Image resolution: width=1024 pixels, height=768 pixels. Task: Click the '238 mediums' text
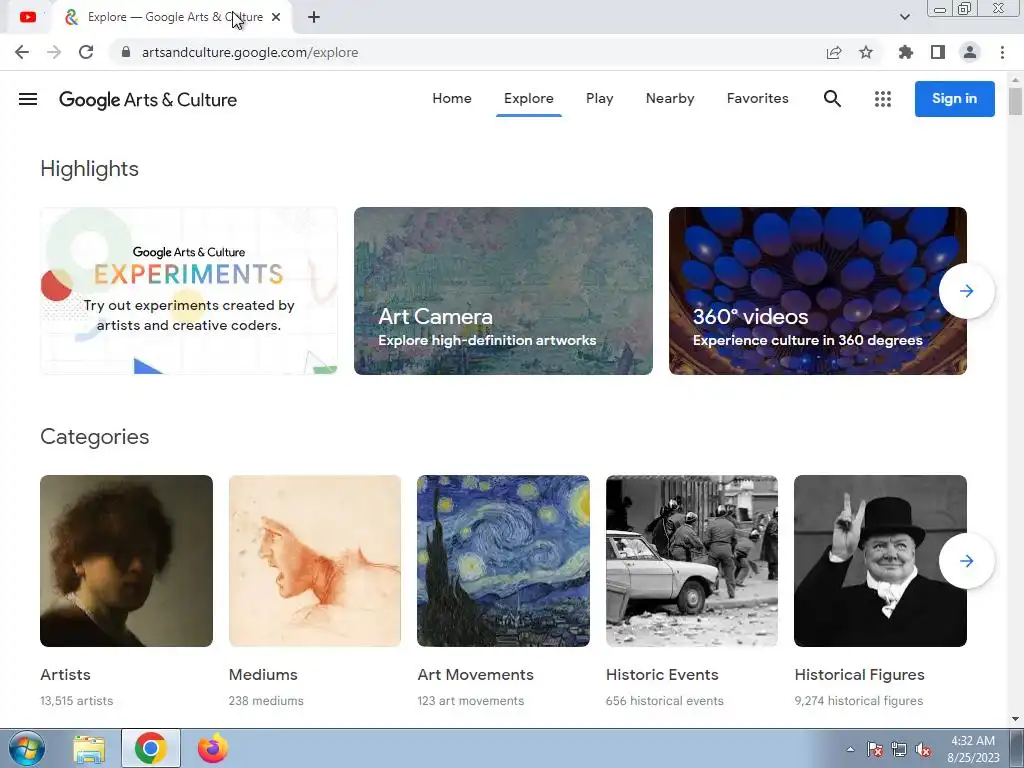click(x=266, y=701)
